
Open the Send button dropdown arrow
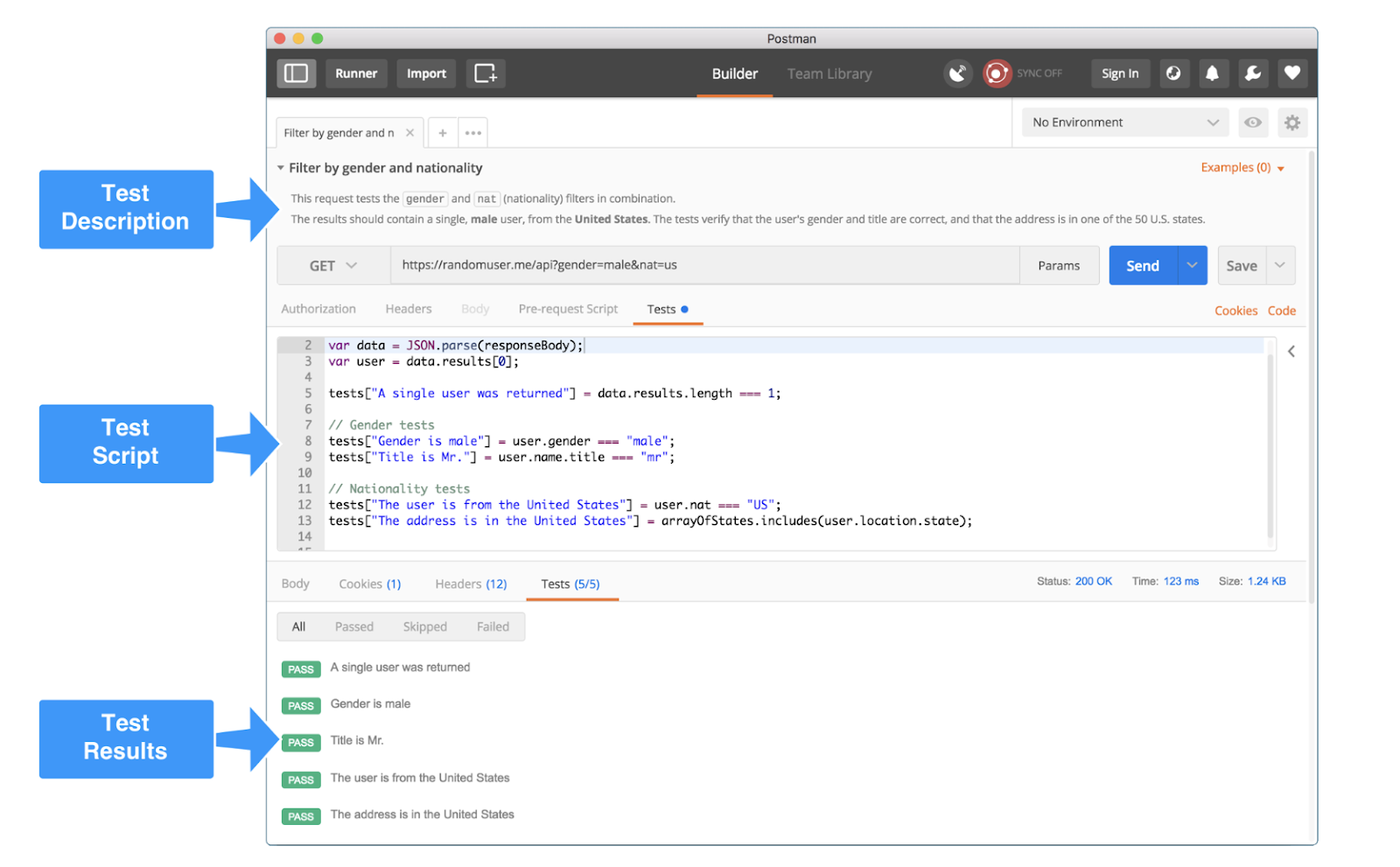1193,266
